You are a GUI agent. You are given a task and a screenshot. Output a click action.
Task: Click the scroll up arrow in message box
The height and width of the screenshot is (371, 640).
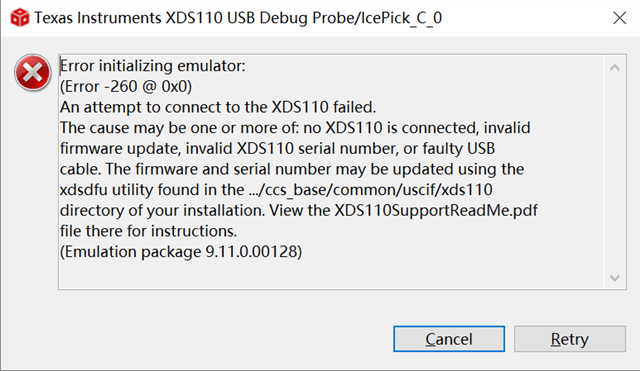tap(615, 68)
